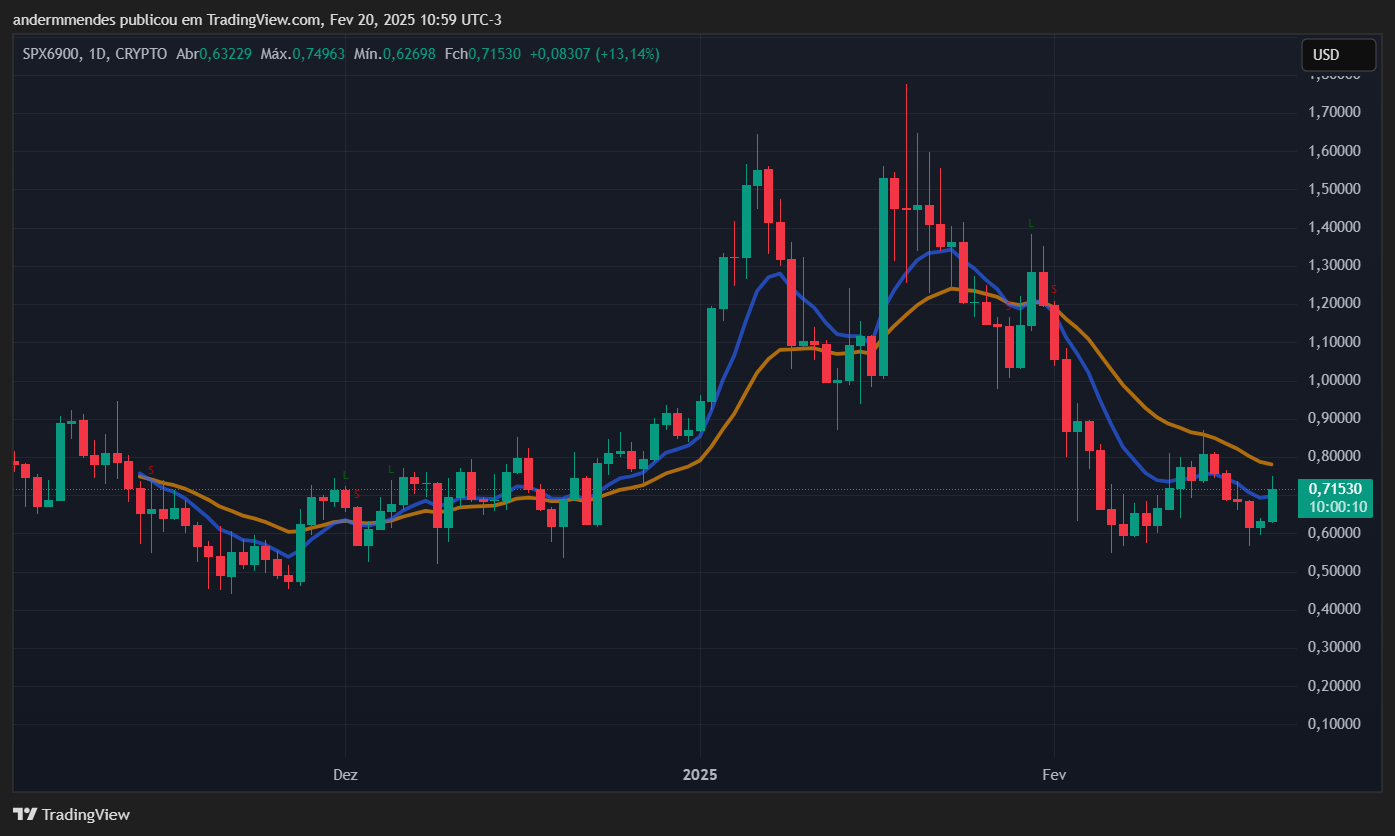
Task: Click the low value 0,62698
Action: [x=408, y=54]
